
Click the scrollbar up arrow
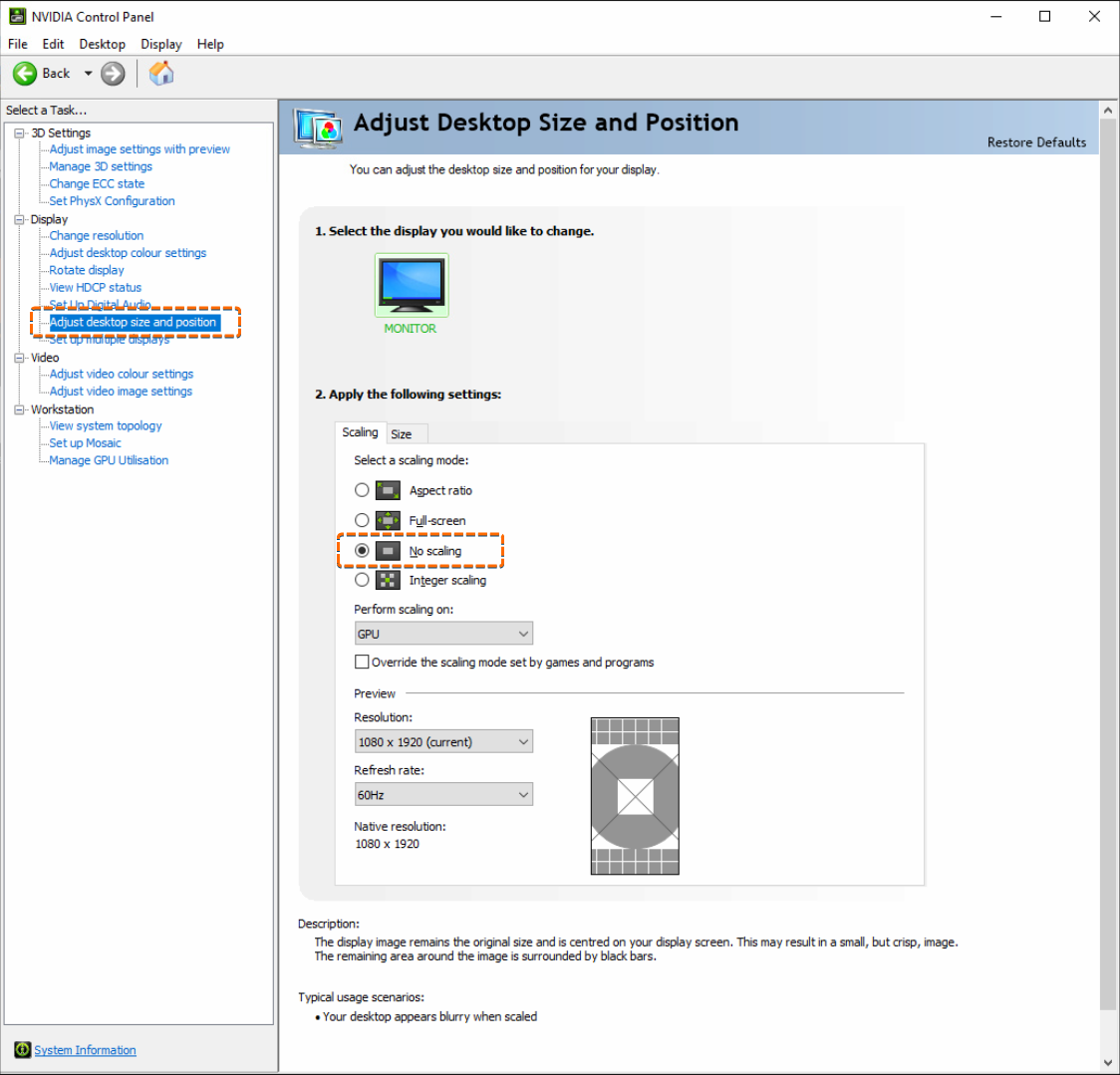click(x=1108, y=110)
